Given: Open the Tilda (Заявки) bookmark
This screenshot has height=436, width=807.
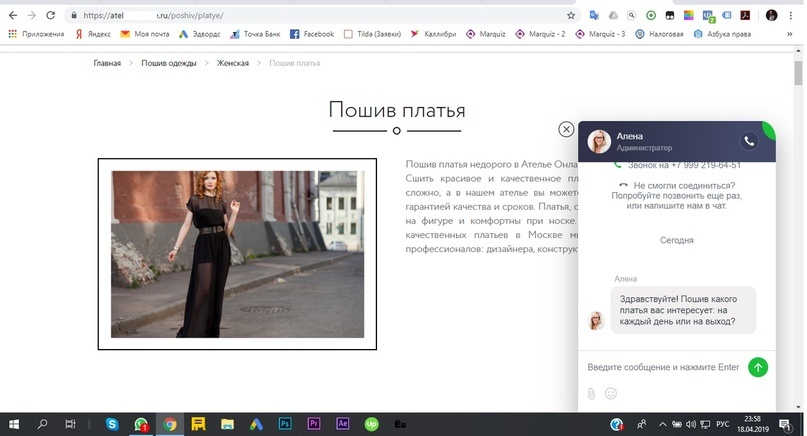Looking at the screenshot, I should (x=372, y=34).
